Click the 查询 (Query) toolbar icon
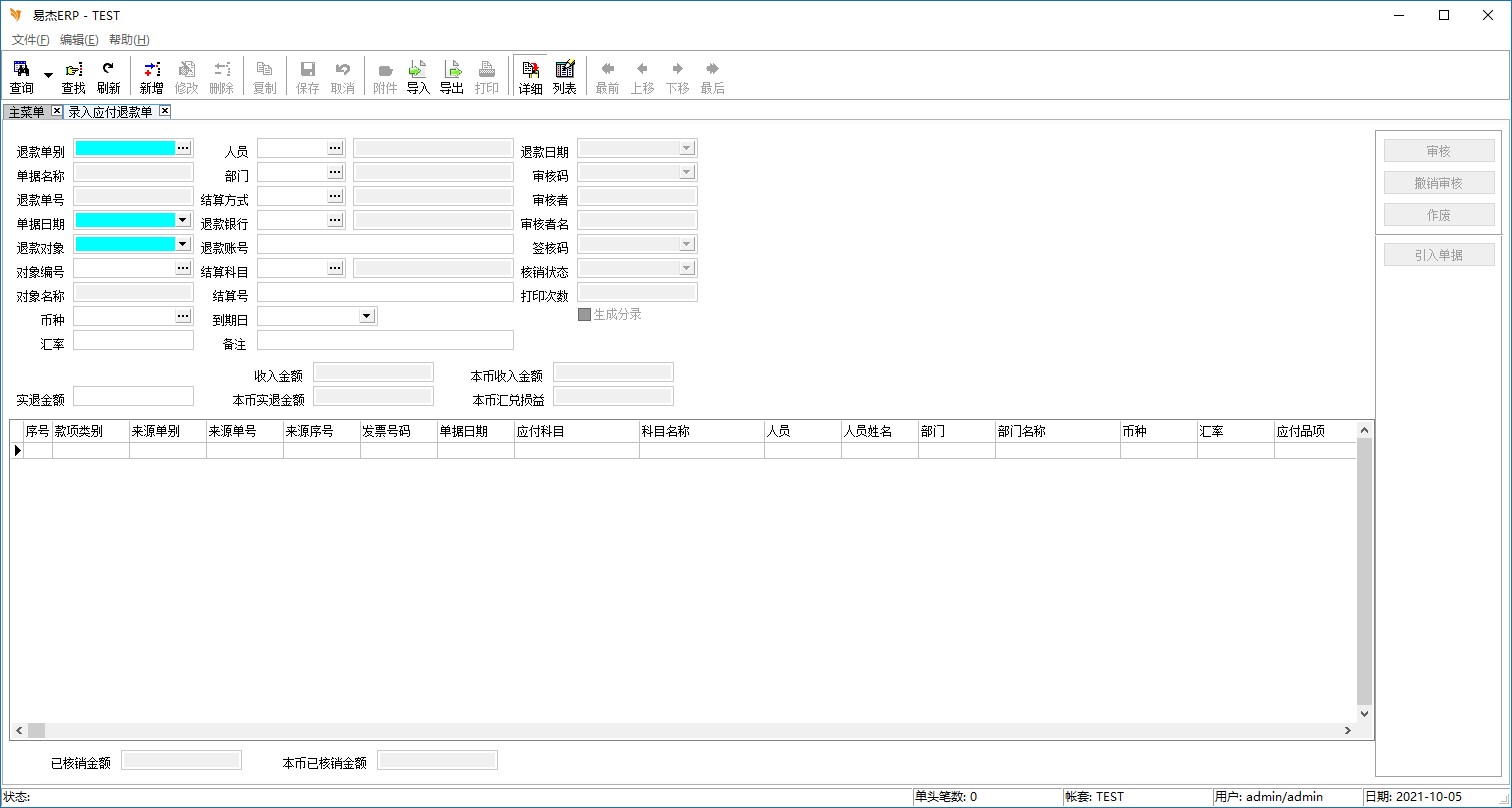Screen dimensions: 1512x808 click(x=21, y=76)
